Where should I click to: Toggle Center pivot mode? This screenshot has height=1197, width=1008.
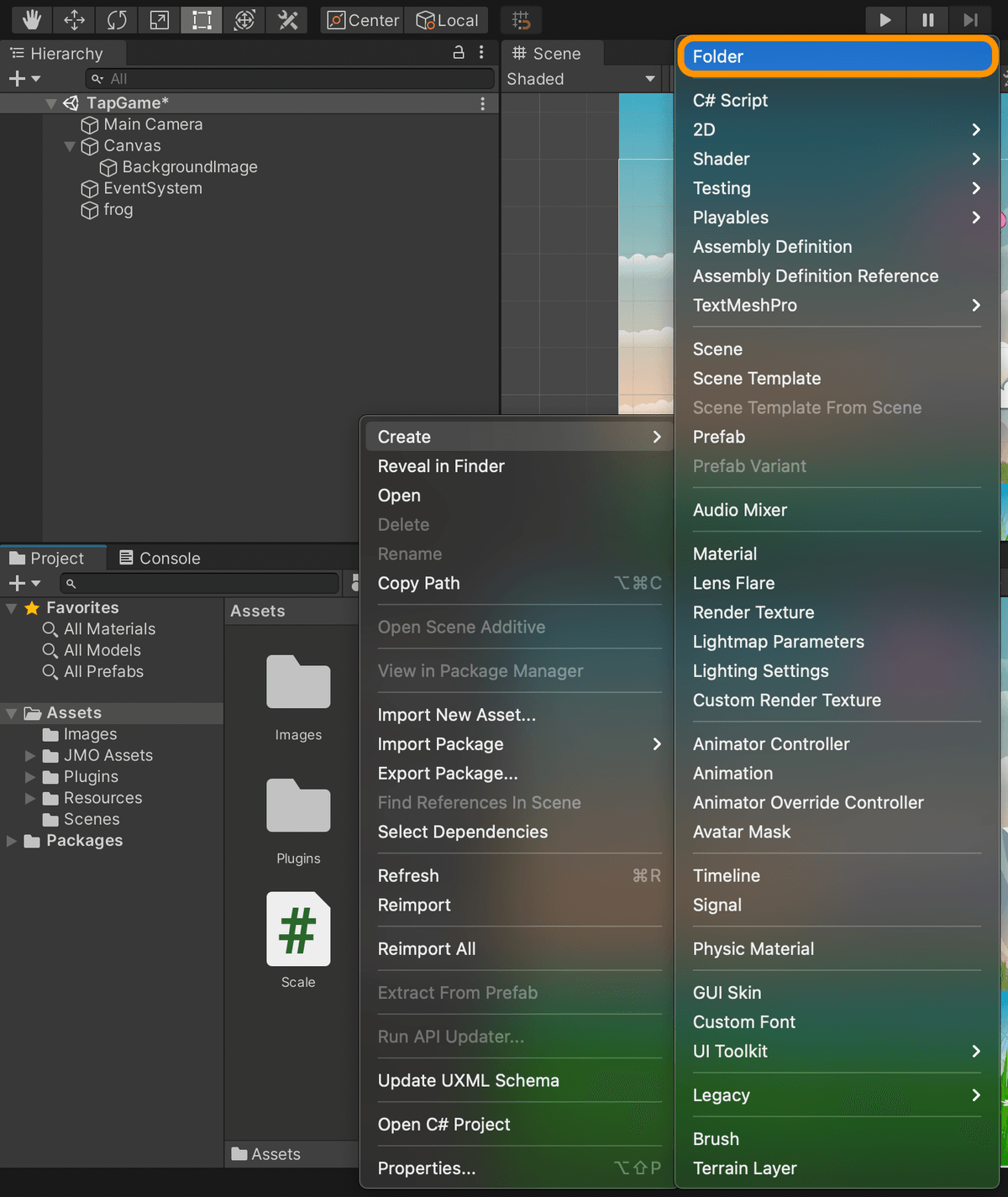(x=361, y=20)
